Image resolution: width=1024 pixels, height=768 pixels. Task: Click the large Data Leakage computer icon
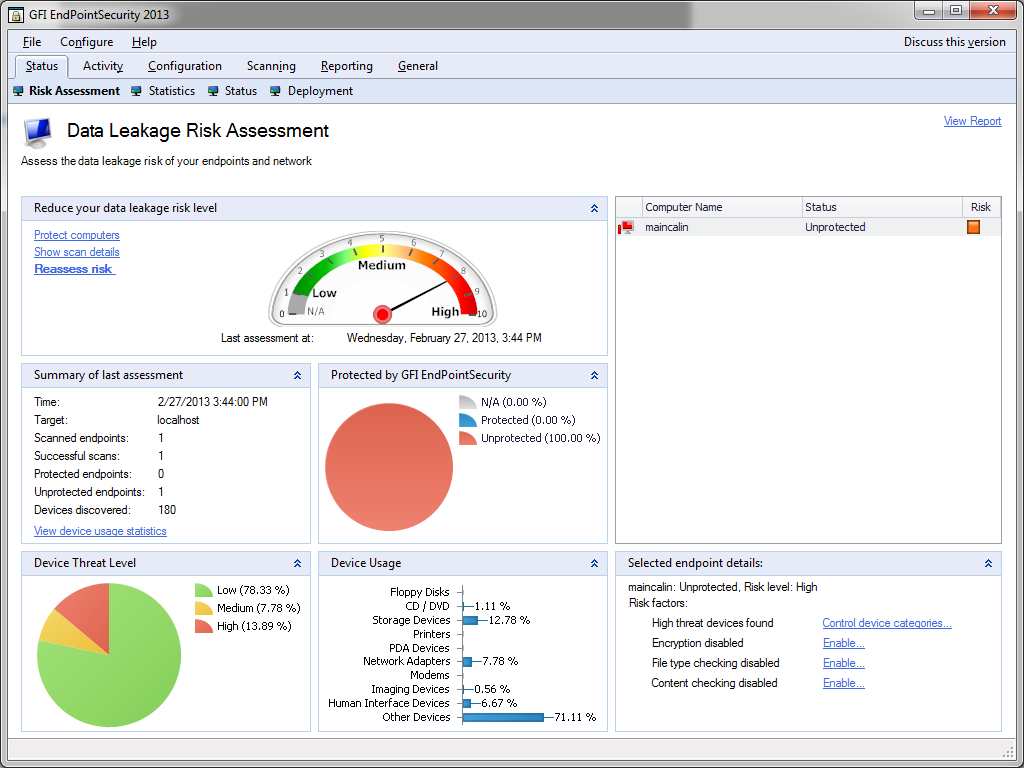pyautogui.click(x=39, y=133)
